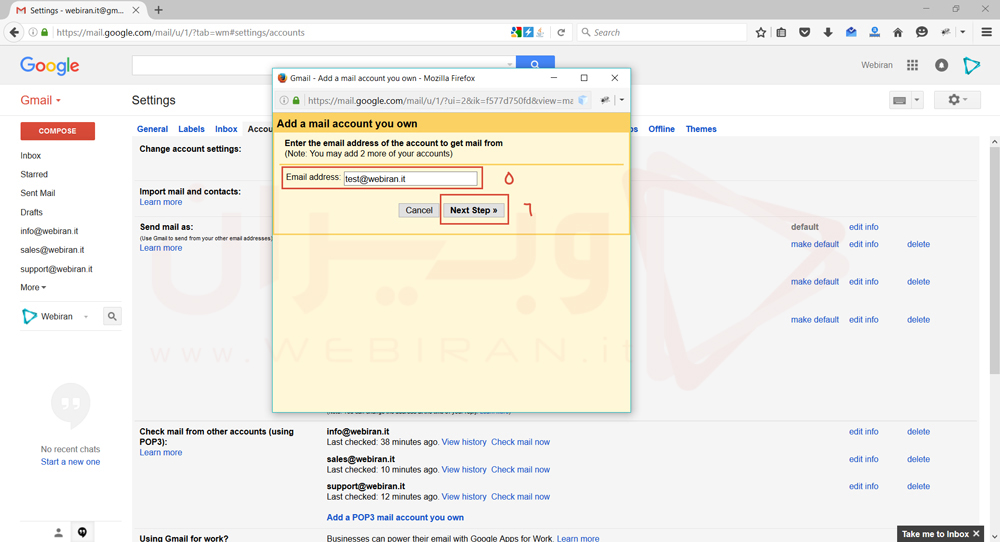Click the main window URL address bar
The image size is (1000, 542).
click(x=281, y=33)
